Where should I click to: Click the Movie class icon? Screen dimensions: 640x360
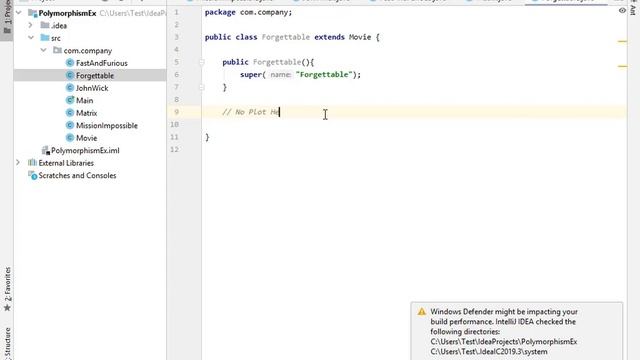click(70, 138)
